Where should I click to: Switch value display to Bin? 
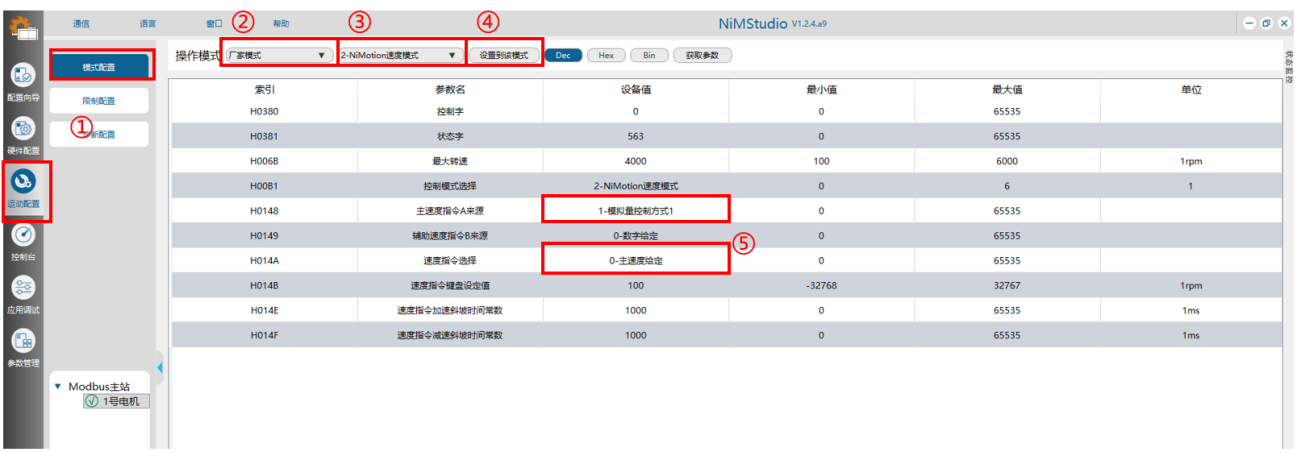point(649,56)
